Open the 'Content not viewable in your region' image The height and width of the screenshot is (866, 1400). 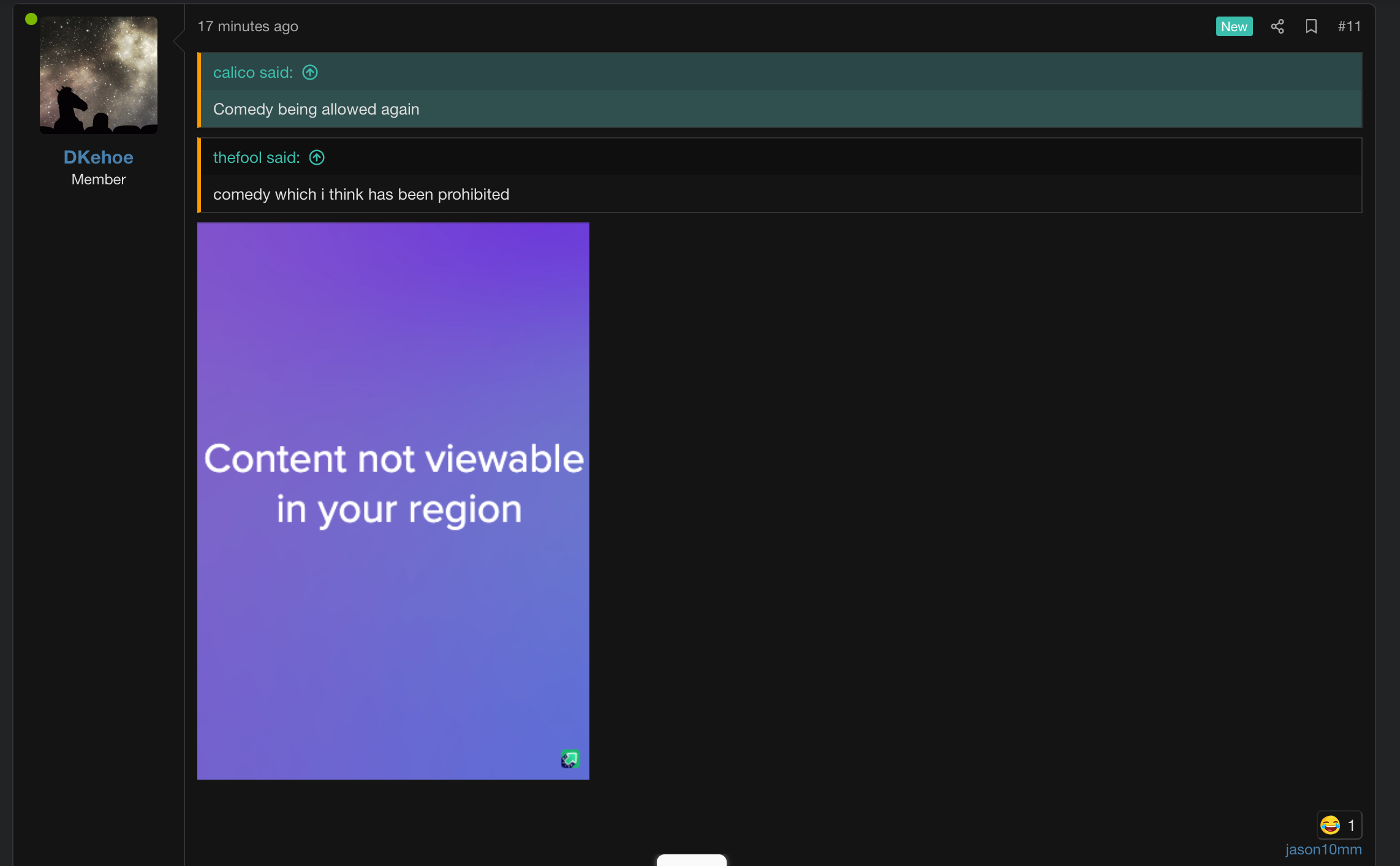(393, 501)
